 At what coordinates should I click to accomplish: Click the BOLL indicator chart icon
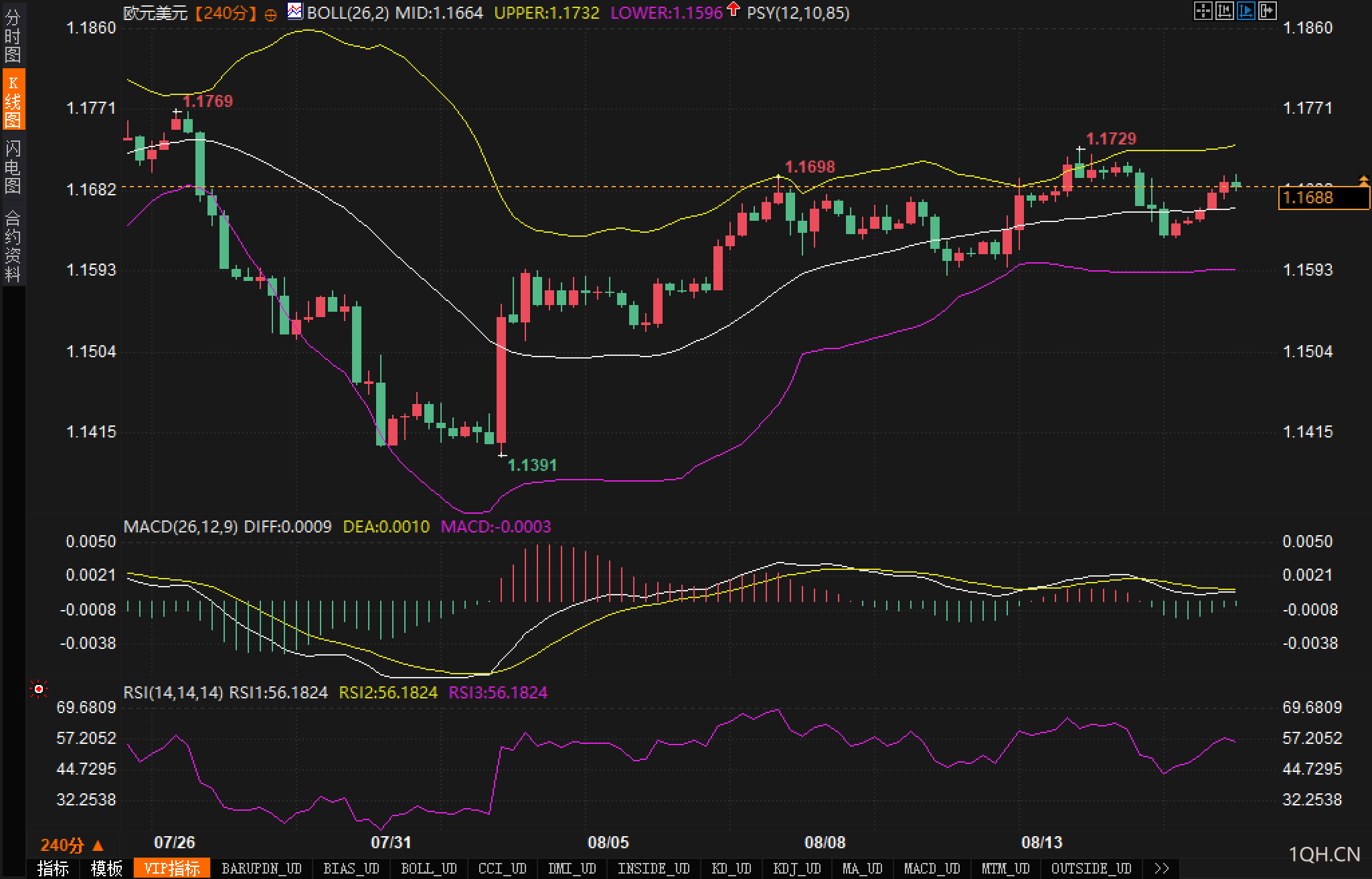294,11
